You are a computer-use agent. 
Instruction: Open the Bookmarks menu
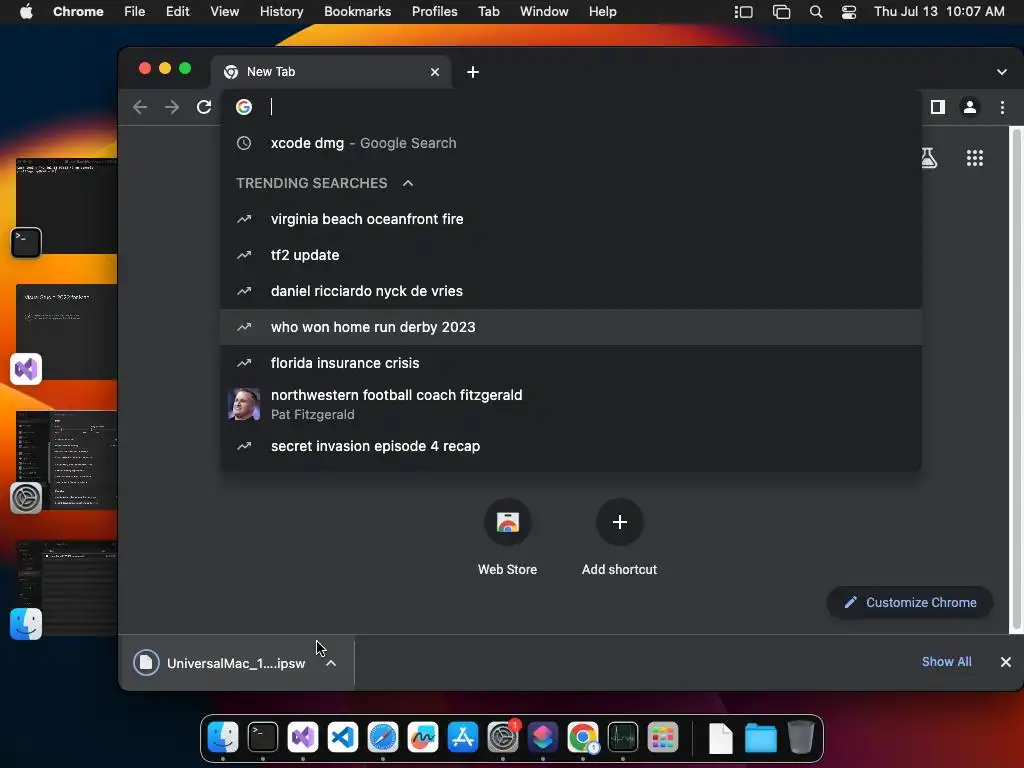tap(357, 11)
